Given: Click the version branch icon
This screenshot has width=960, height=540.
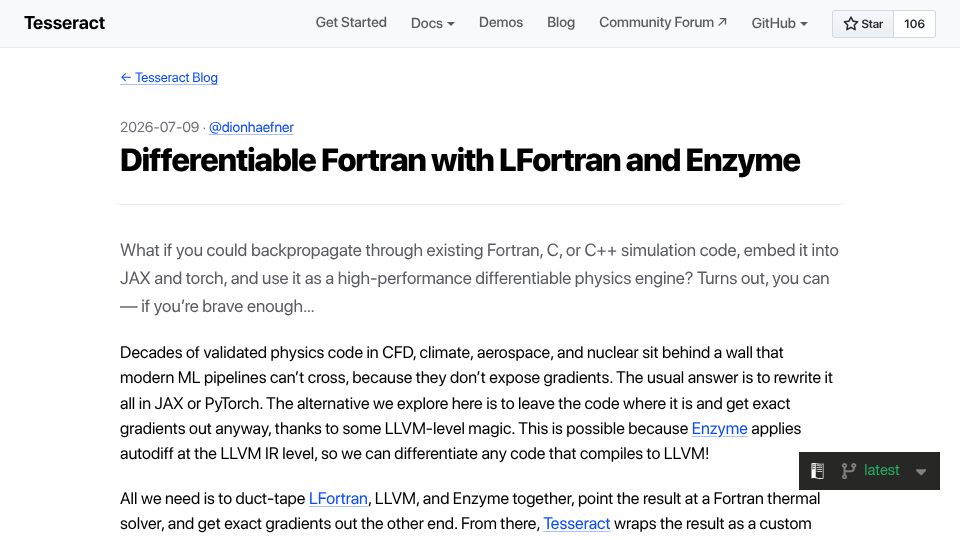Looking at the screenshot, I should (x=848, y=471).
